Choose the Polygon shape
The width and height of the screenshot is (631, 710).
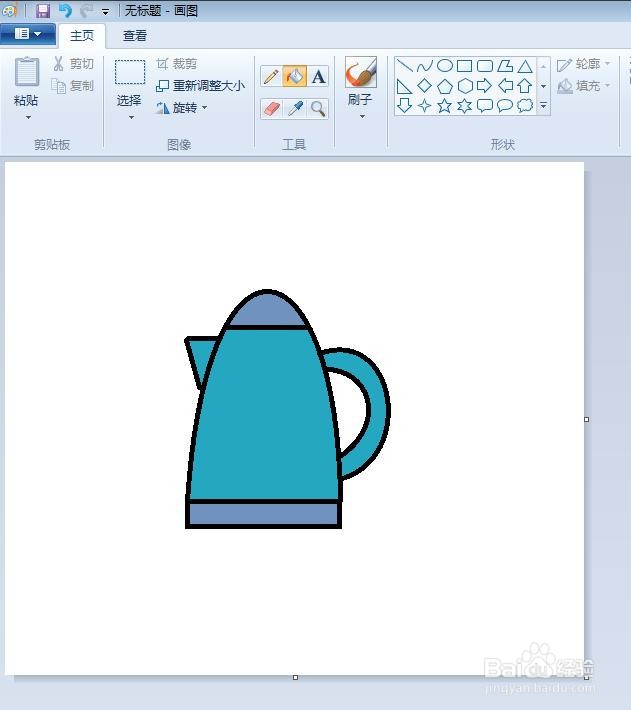point(505,66)
